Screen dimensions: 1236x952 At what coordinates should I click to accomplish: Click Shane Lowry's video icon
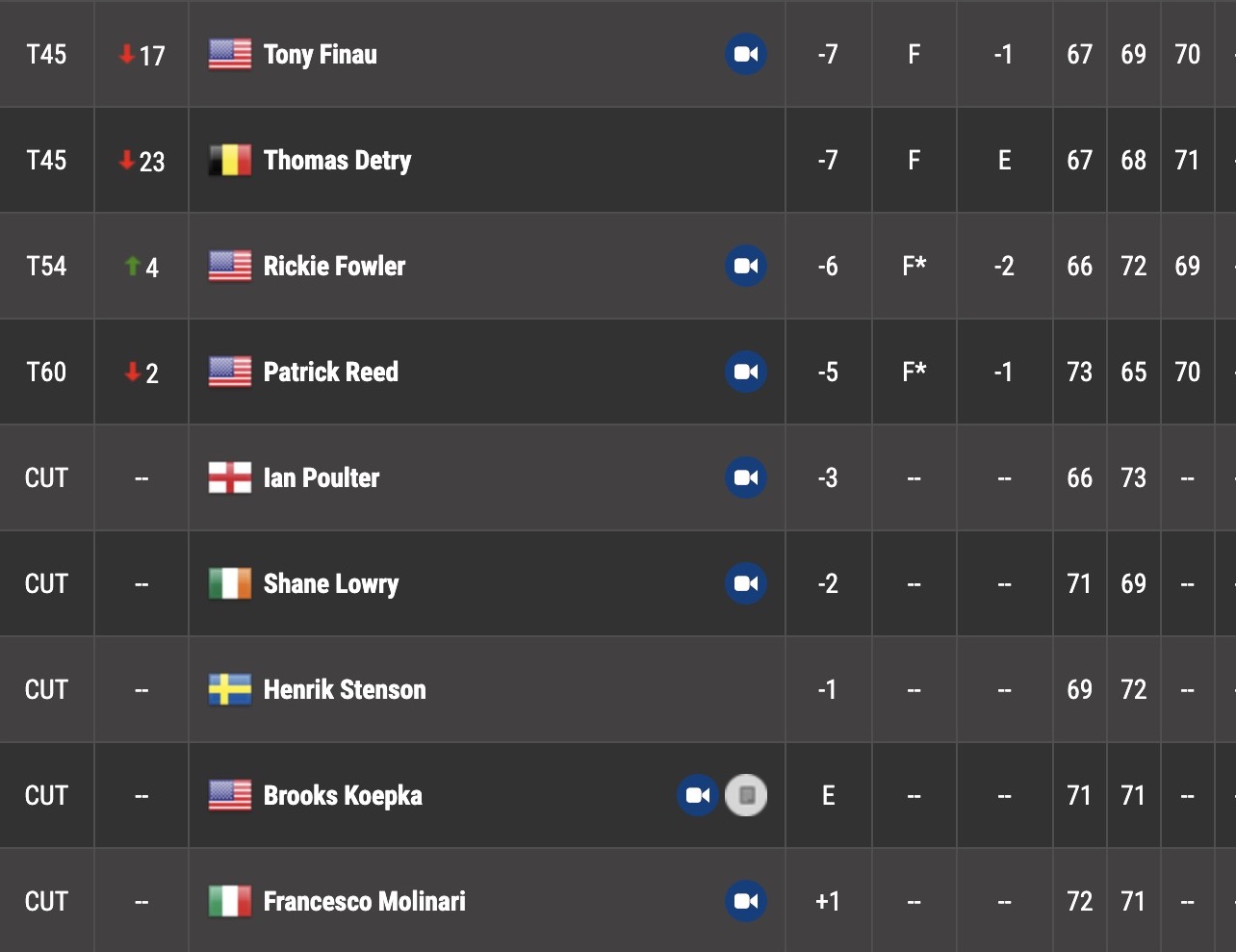click(746, 583)
